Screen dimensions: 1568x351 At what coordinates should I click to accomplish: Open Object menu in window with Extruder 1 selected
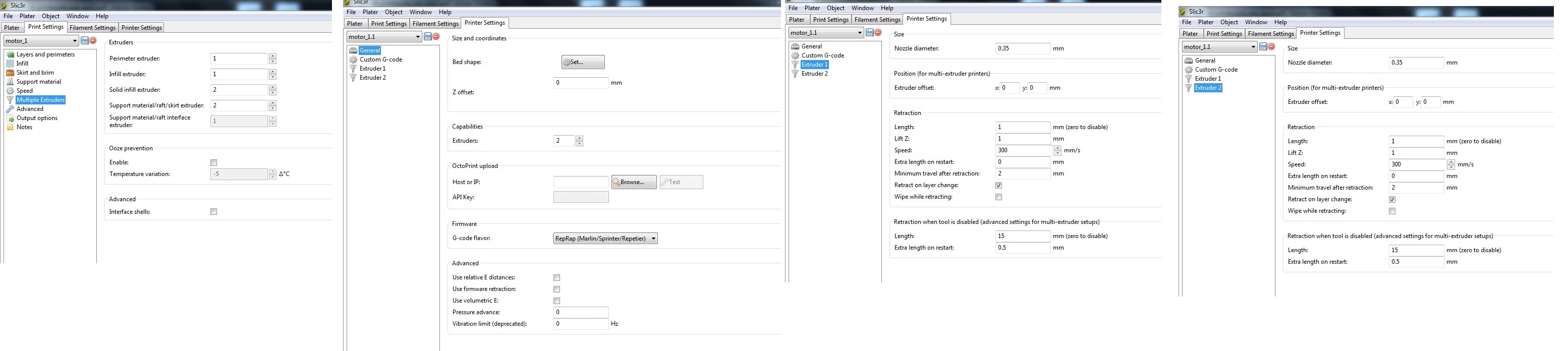836,8
